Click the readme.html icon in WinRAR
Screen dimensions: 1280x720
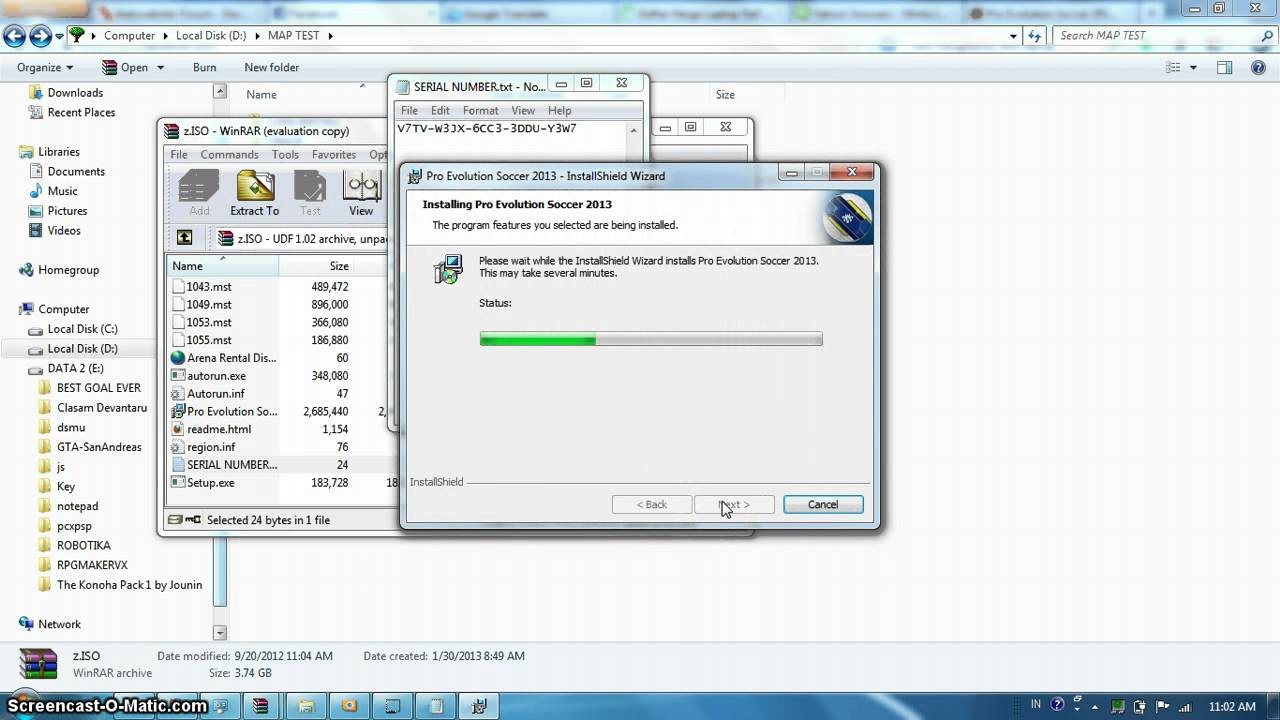point(178,429)
